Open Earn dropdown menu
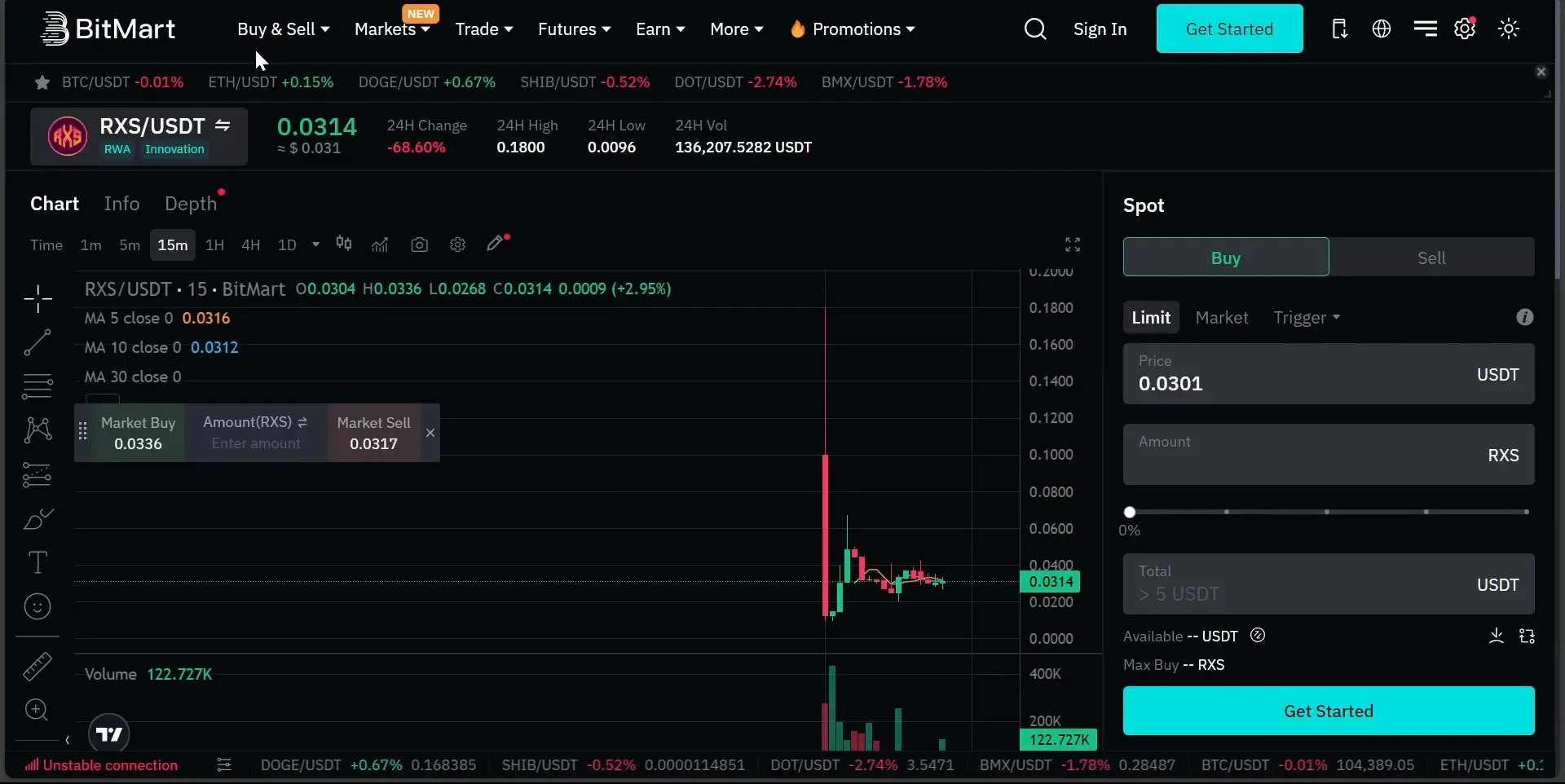This screenshot has width=1565, height=784. 660,29
